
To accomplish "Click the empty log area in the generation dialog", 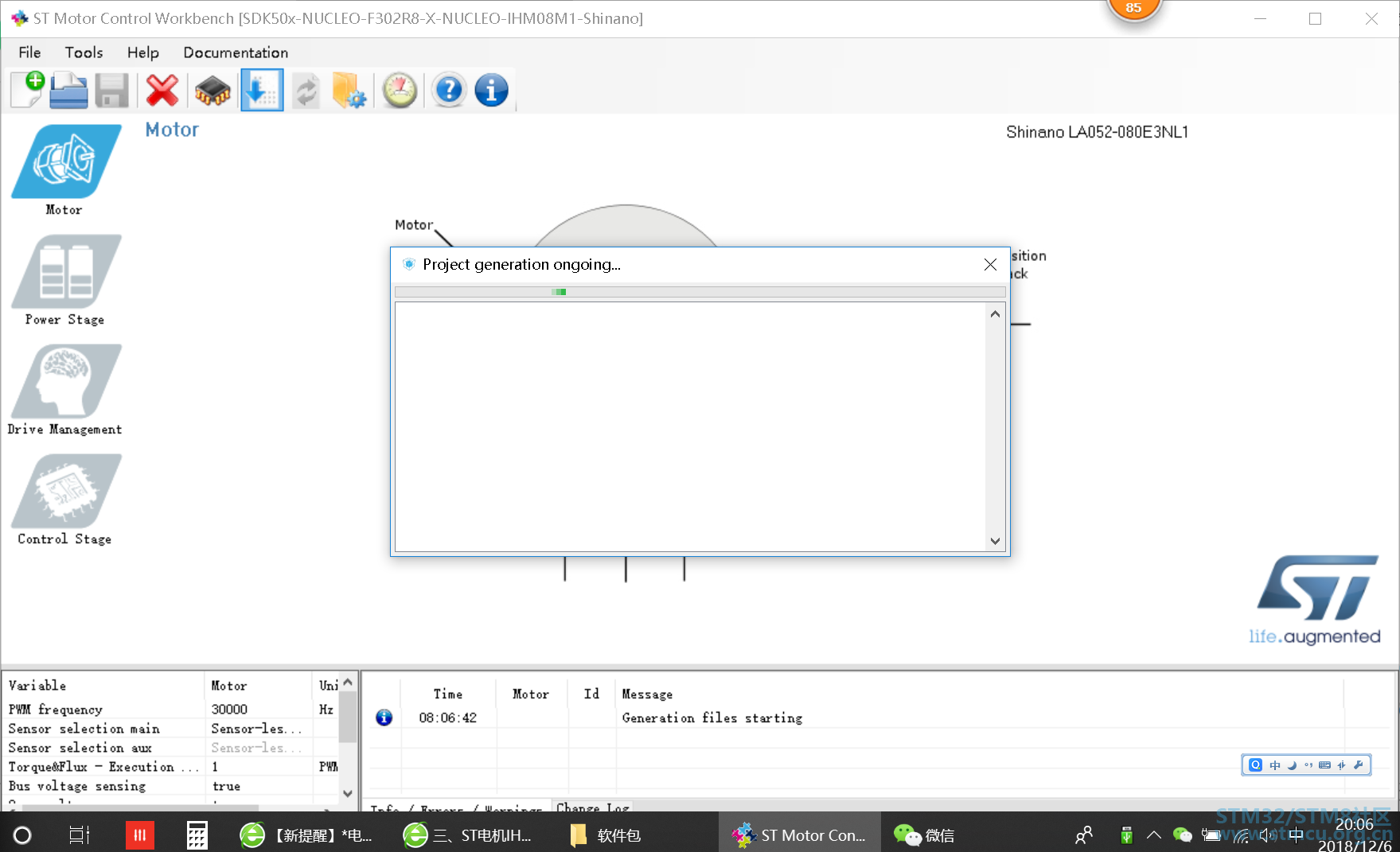I will pyautogui.click(x=691, y=426).
